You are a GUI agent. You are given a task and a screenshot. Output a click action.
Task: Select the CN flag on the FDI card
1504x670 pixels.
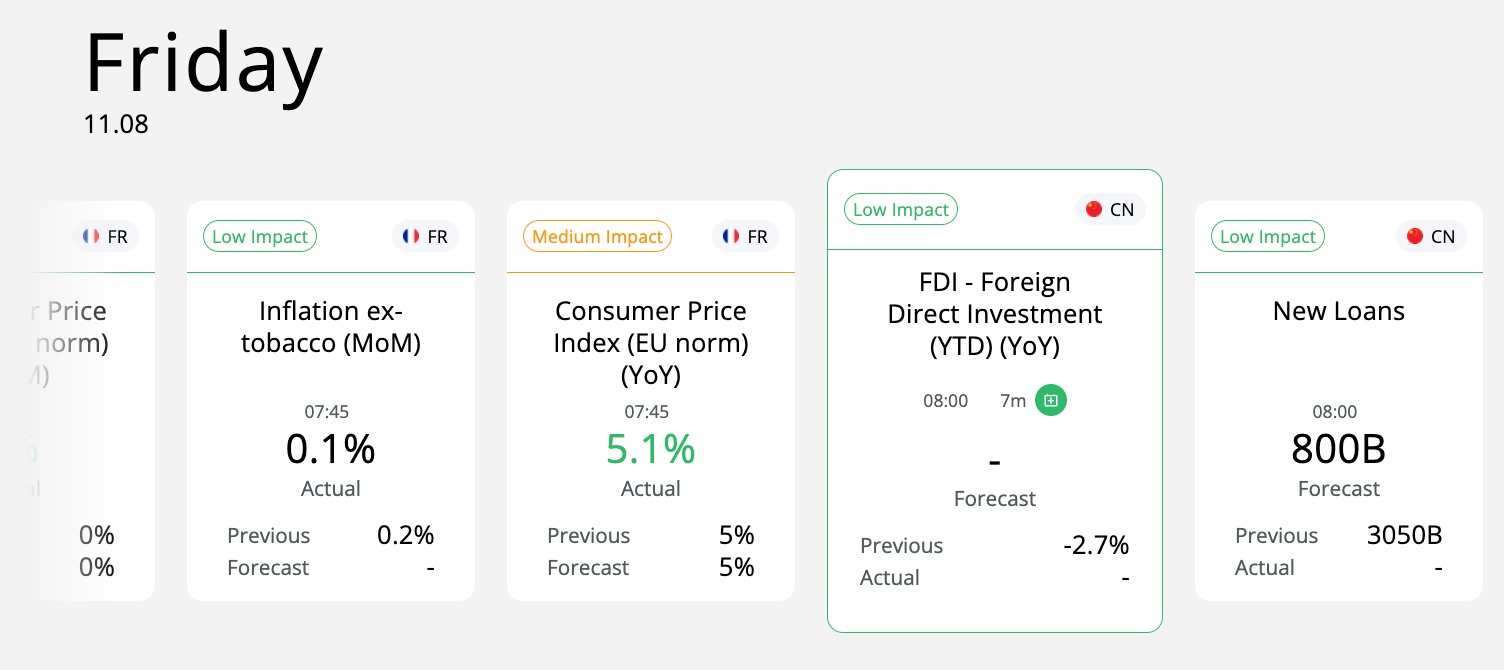click(x=1110, y=209)
